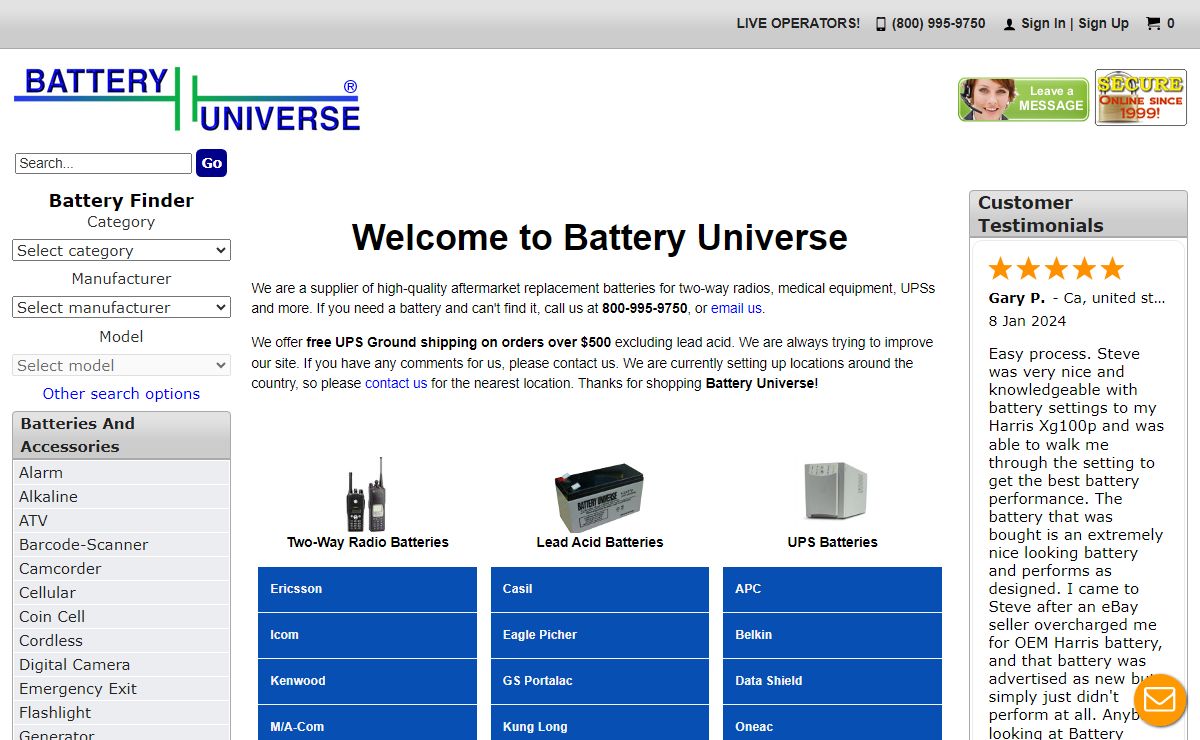Click the Battery Finder heading

tap(121, 200)
